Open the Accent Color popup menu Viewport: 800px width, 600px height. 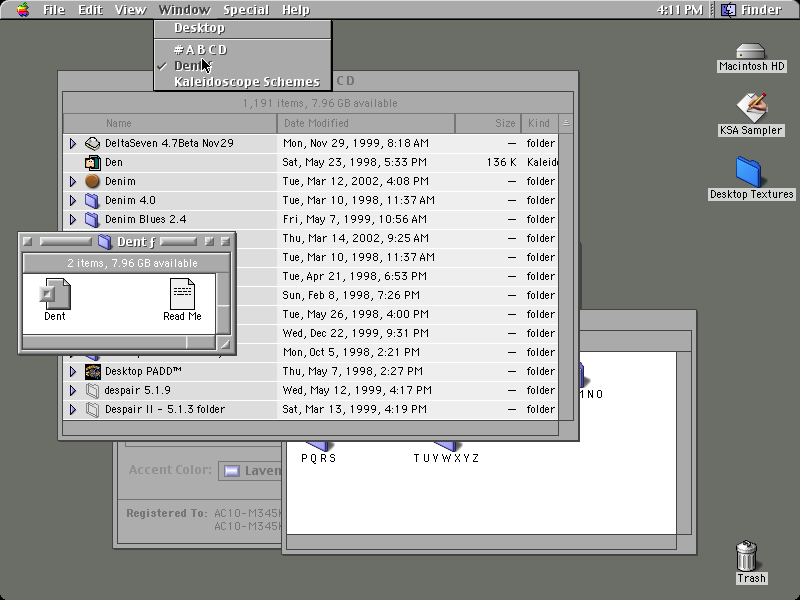pos(250,470)
